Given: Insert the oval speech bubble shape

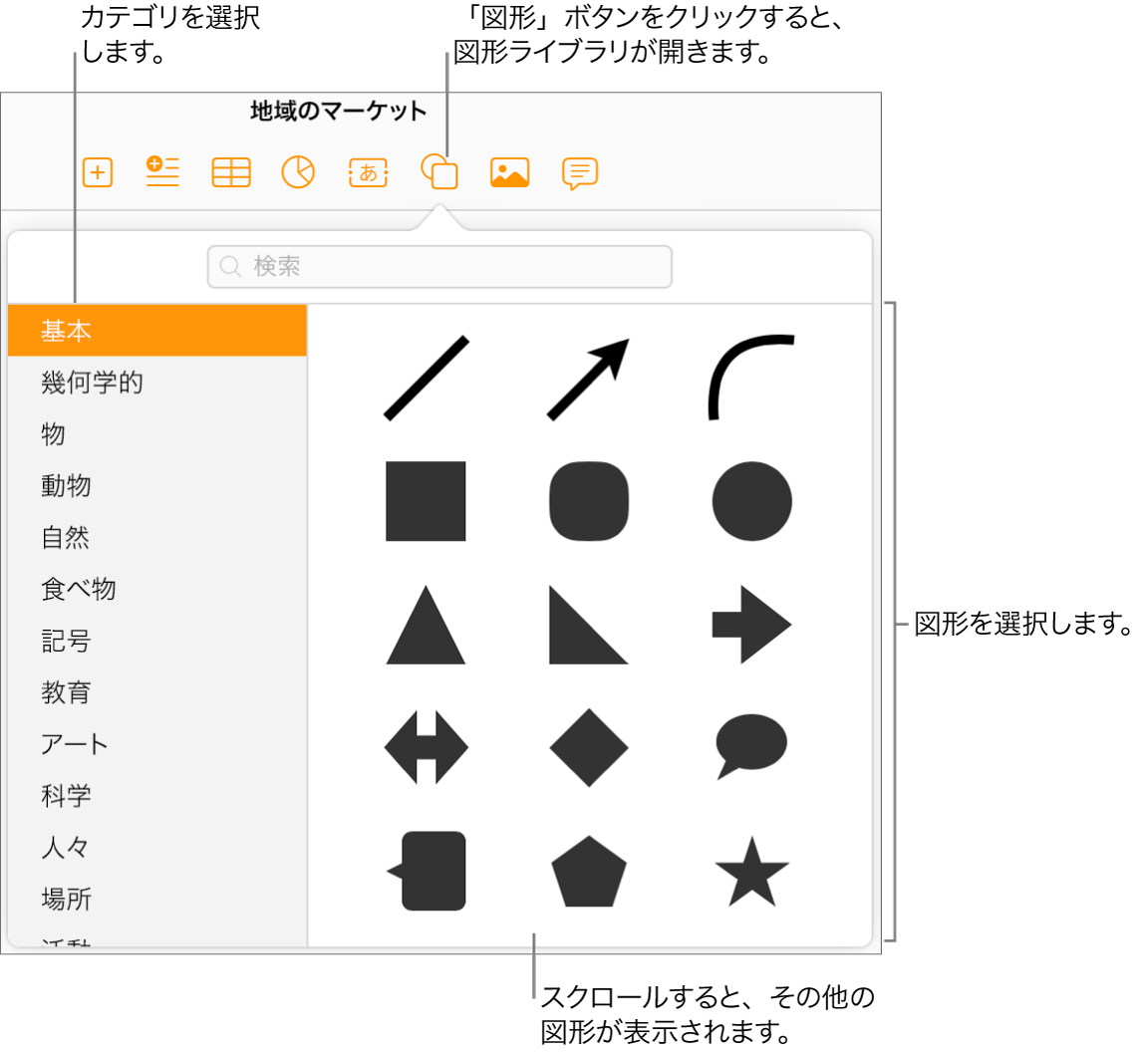Looking at the screenshot, I should (x=751, y=747).
